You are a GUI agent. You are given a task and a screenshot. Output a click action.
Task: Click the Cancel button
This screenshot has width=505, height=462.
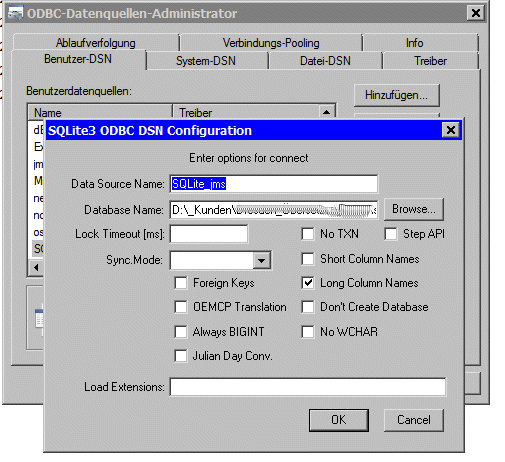tap(414, 420)
